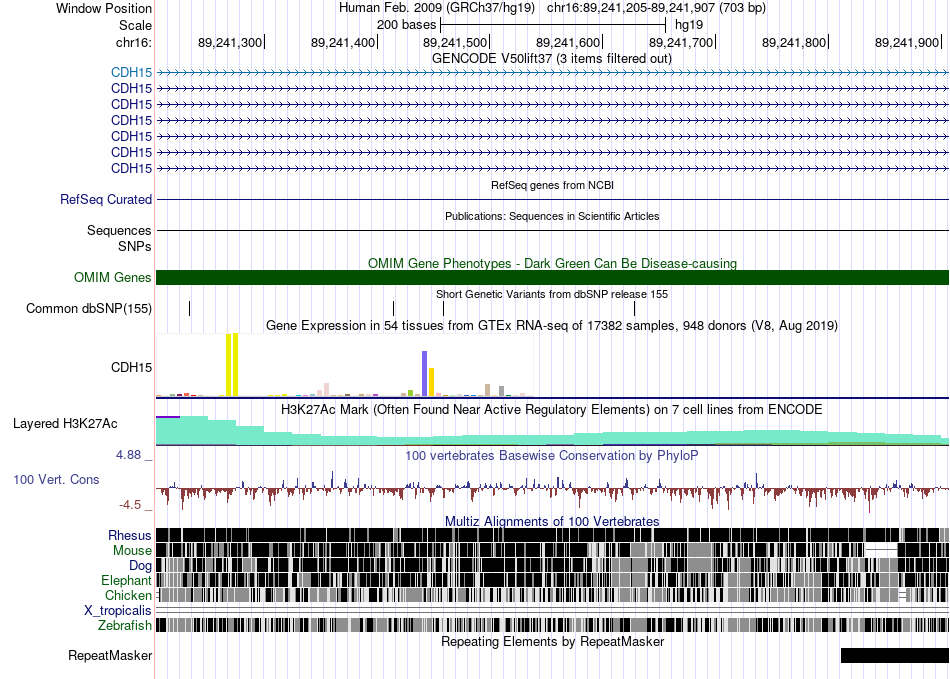Click the dark green OMIM gene bar
The image size is (950, 679).
[552, 277]
